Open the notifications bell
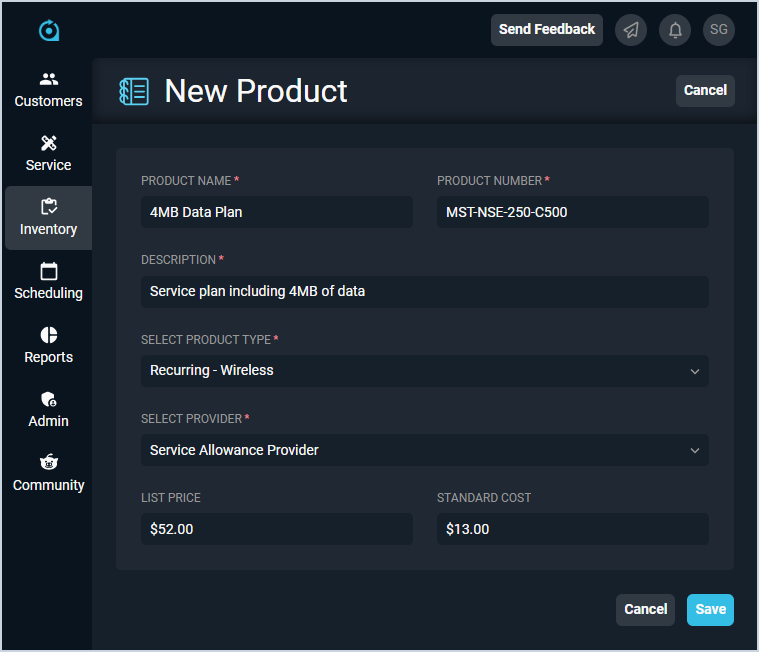Screen dimensions: 759x652 (x=675, y=30)
